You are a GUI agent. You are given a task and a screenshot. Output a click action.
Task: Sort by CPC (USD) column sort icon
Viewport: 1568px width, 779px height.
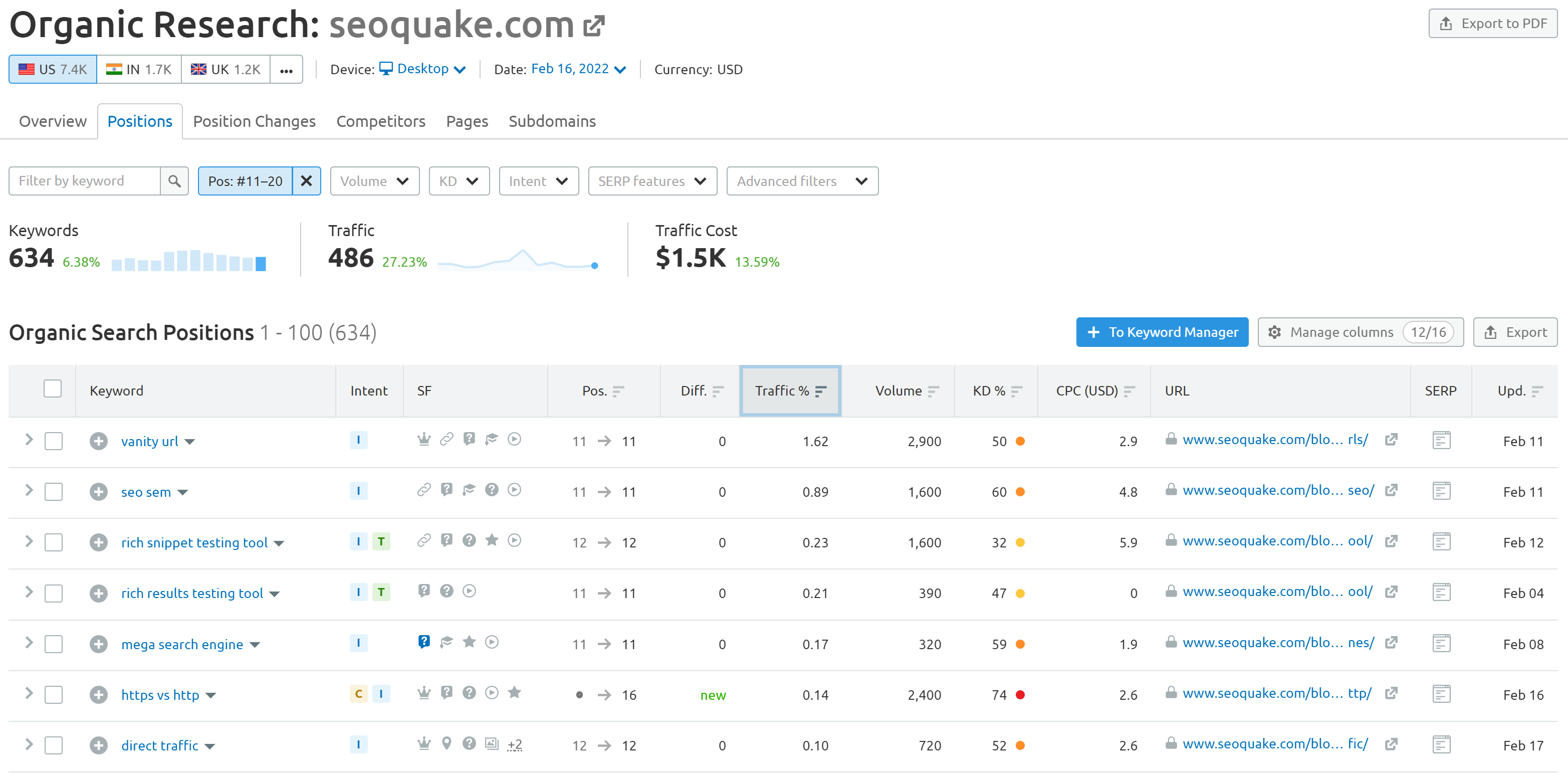1130,391
